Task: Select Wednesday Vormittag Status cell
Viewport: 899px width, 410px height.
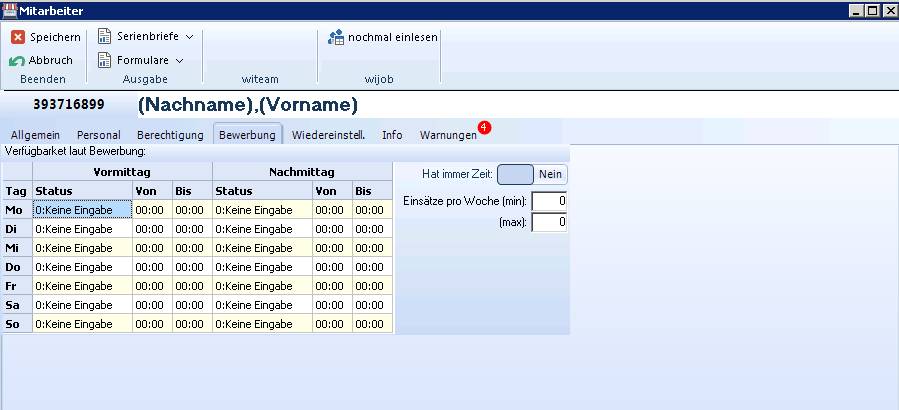Action: click(x=83, y=248)
